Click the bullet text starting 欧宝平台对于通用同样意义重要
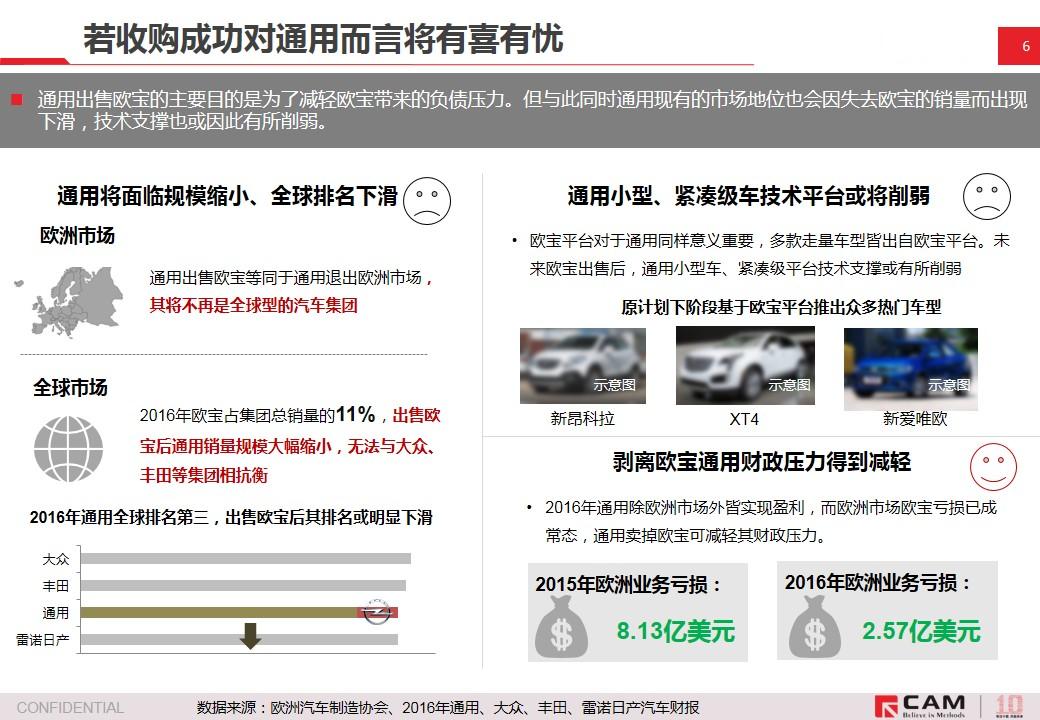The image size is (1040, 720). [769, 255]
